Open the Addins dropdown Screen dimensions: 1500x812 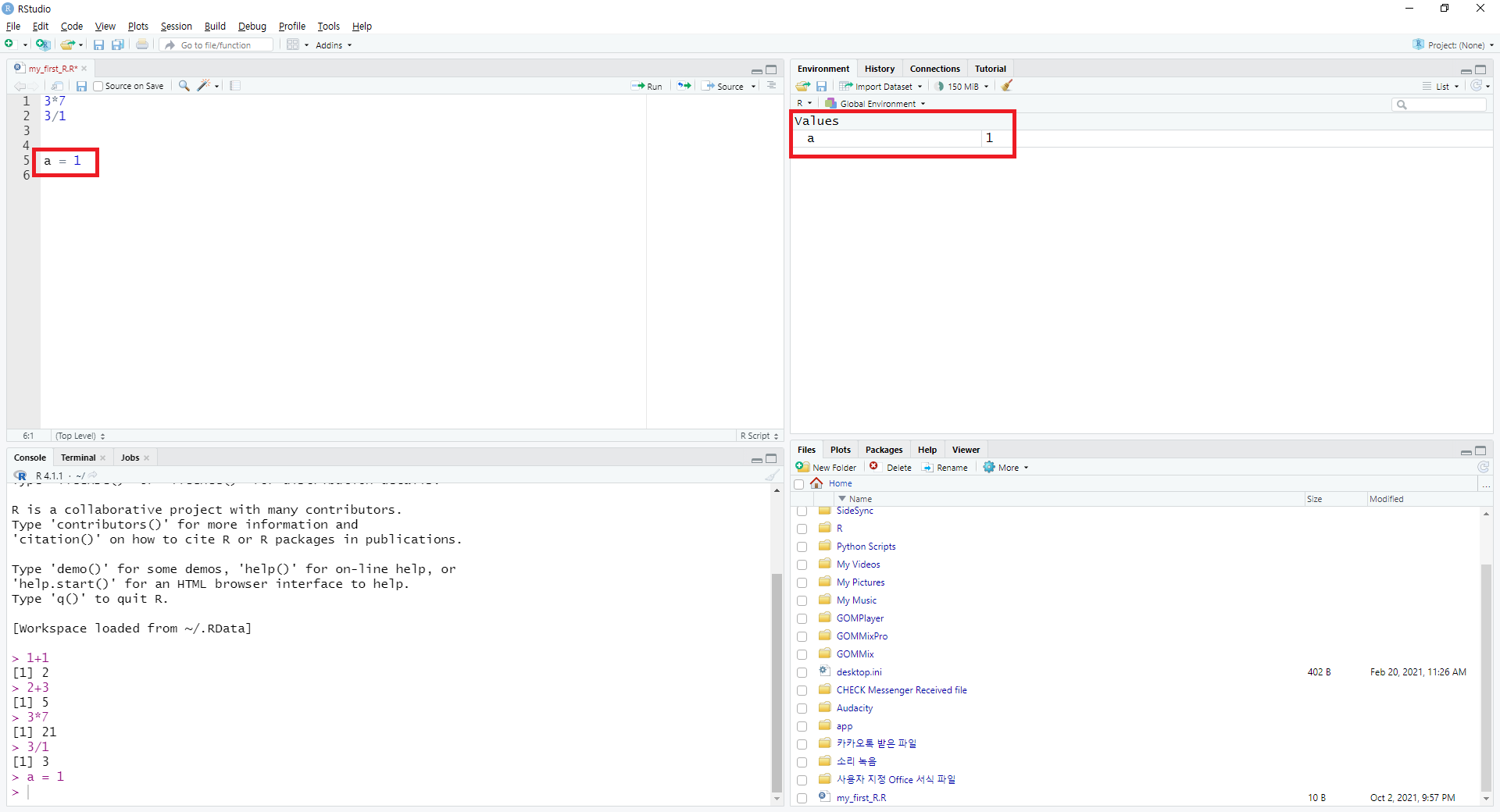334,45
